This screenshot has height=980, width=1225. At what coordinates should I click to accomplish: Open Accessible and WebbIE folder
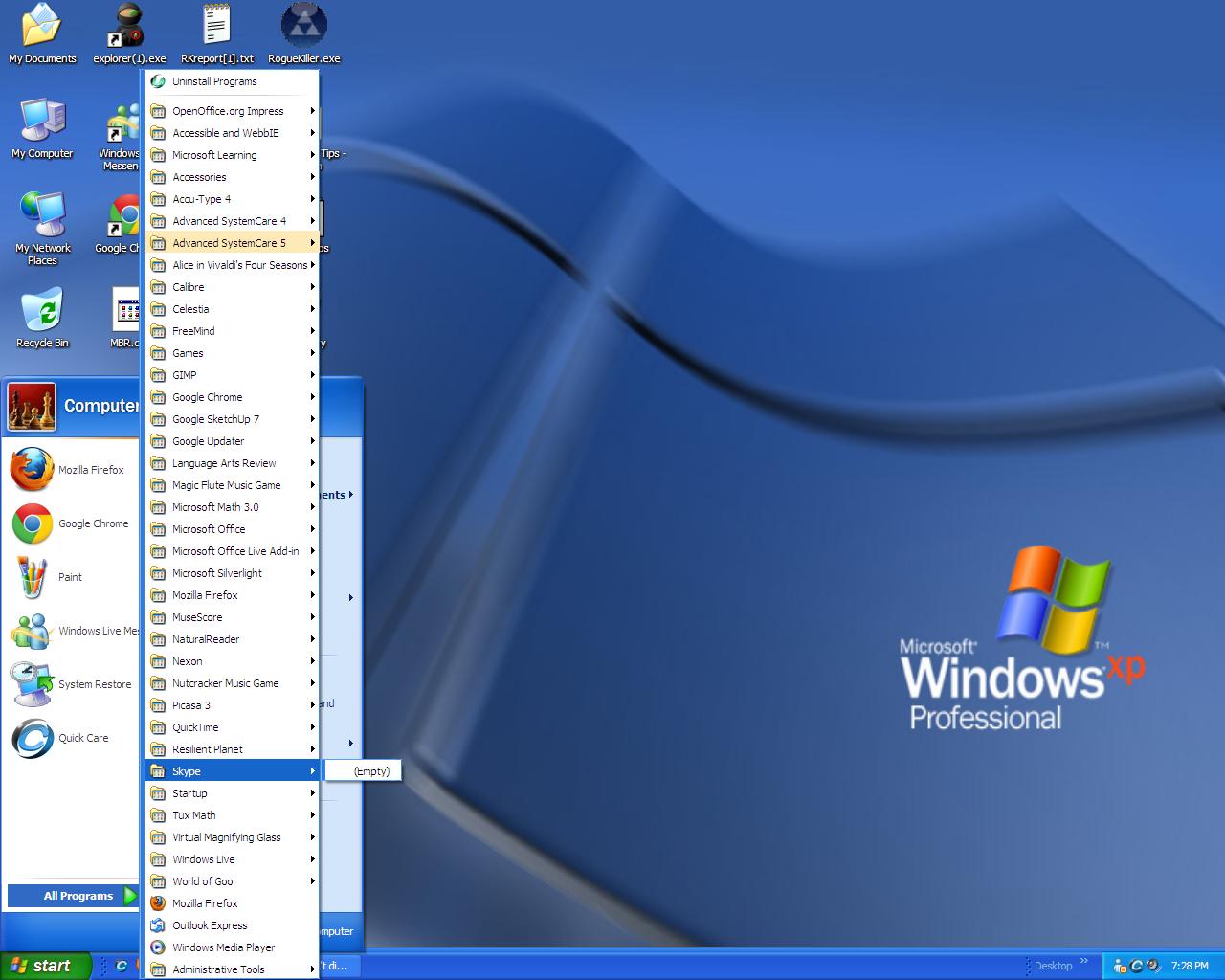click(232, 133)
